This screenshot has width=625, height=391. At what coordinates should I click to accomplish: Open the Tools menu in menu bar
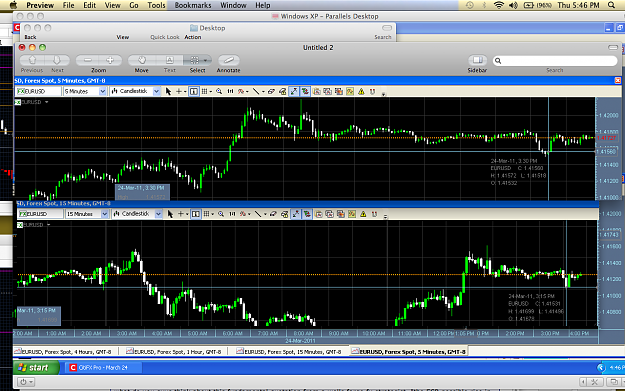(x=156, y=5)
